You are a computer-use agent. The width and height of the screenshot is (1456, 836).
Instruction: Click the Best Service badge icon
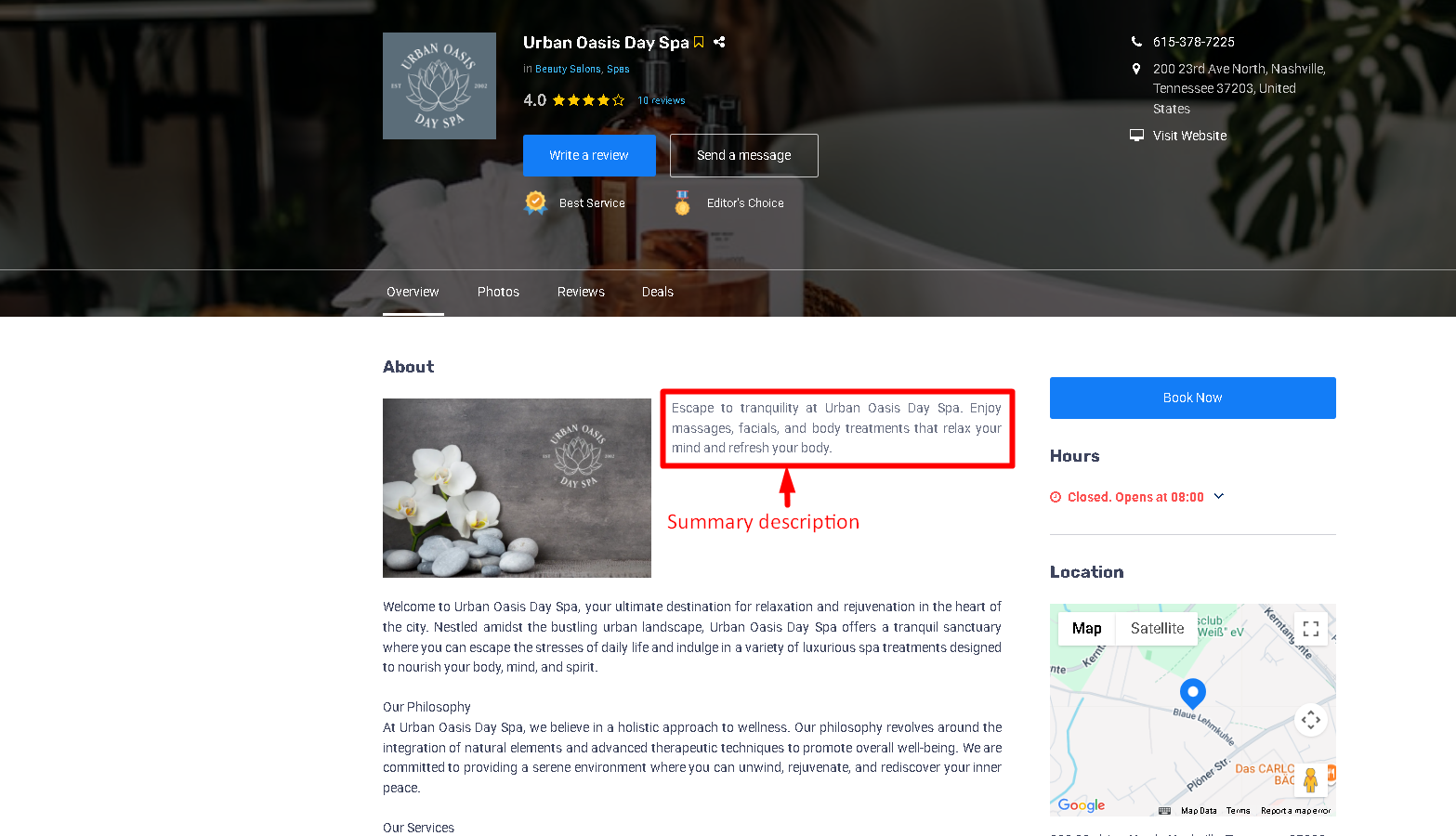[x=536, y=202]
